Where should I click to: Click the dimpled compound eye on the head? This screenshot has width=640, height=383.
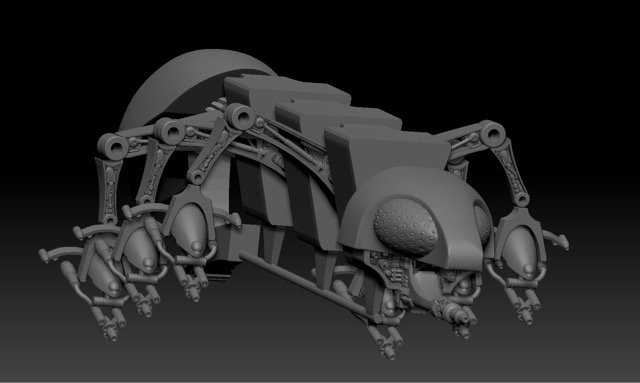click(405, 227)
